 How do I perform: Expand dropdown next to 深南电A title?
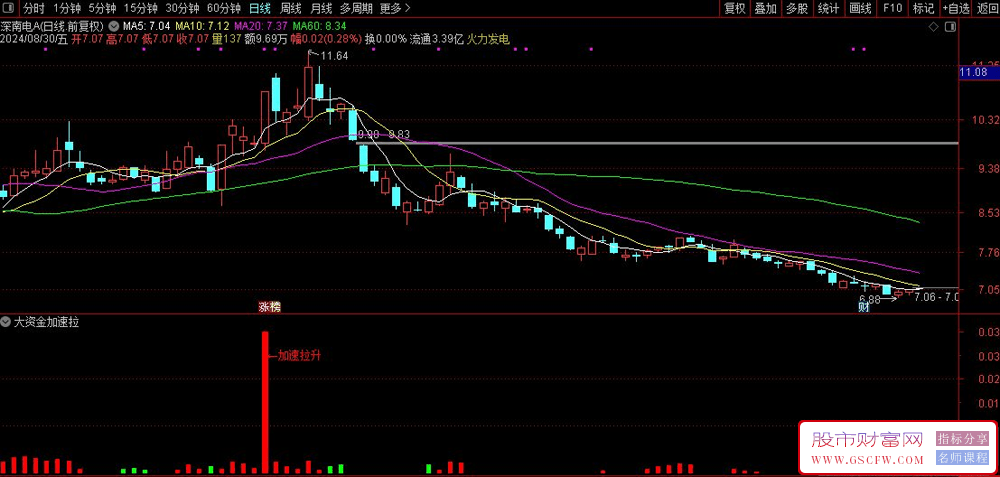coord(114,27)
